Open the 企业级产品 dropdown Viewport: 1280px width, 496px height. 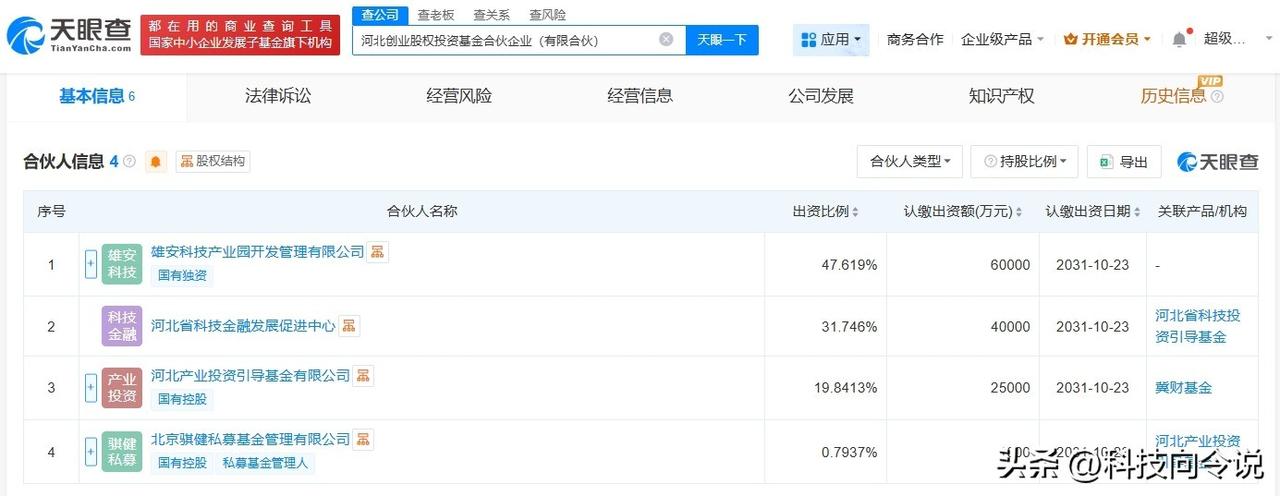[1003, 39]
